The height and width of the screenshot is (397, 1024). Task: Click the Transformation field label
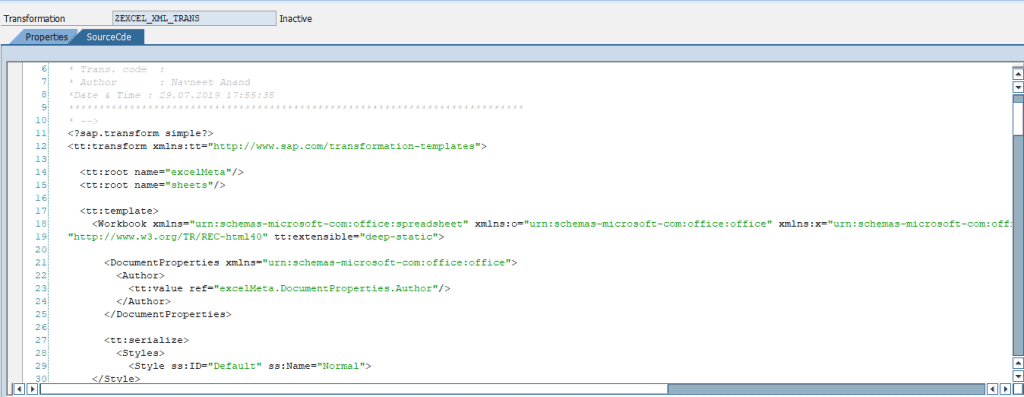pos(35,19)
